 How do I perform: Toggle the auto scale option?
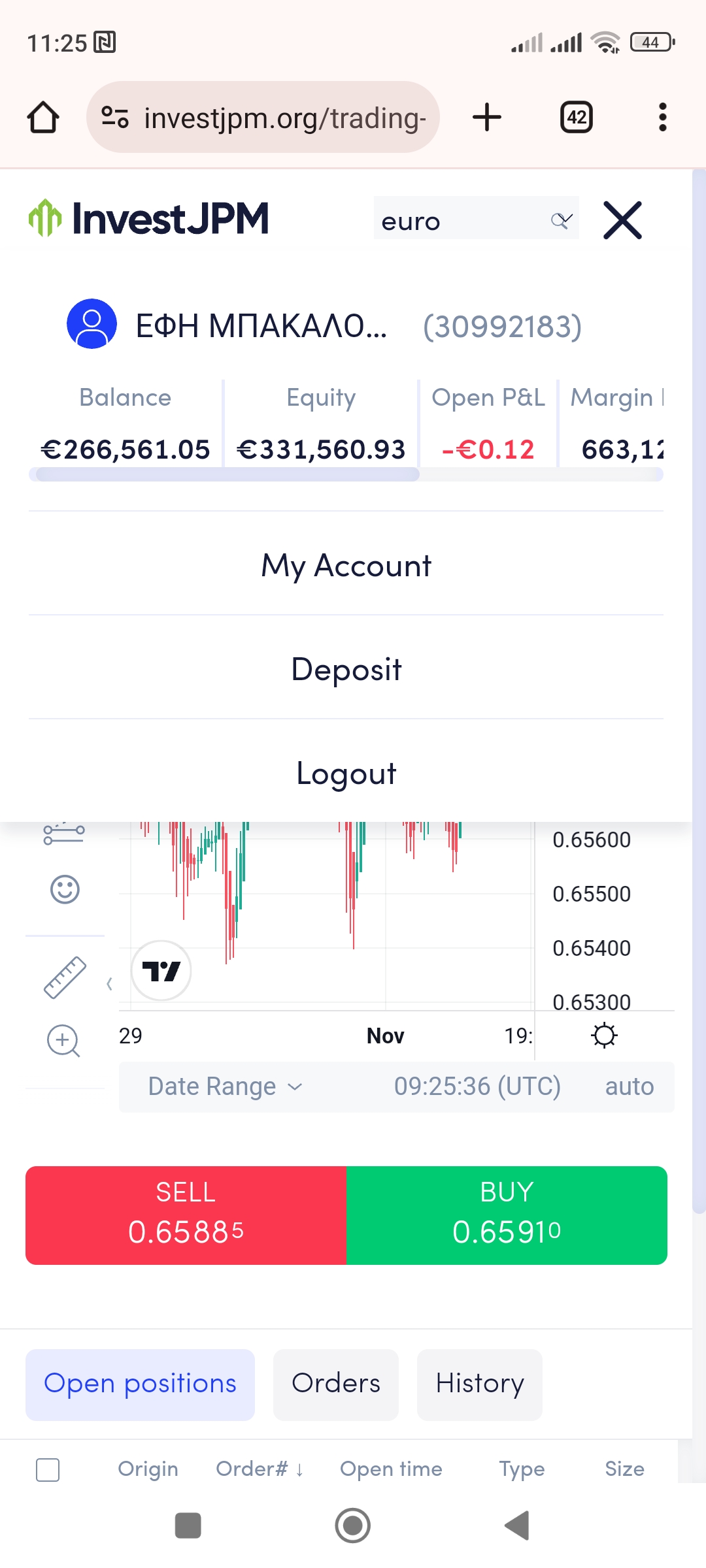629,1086
